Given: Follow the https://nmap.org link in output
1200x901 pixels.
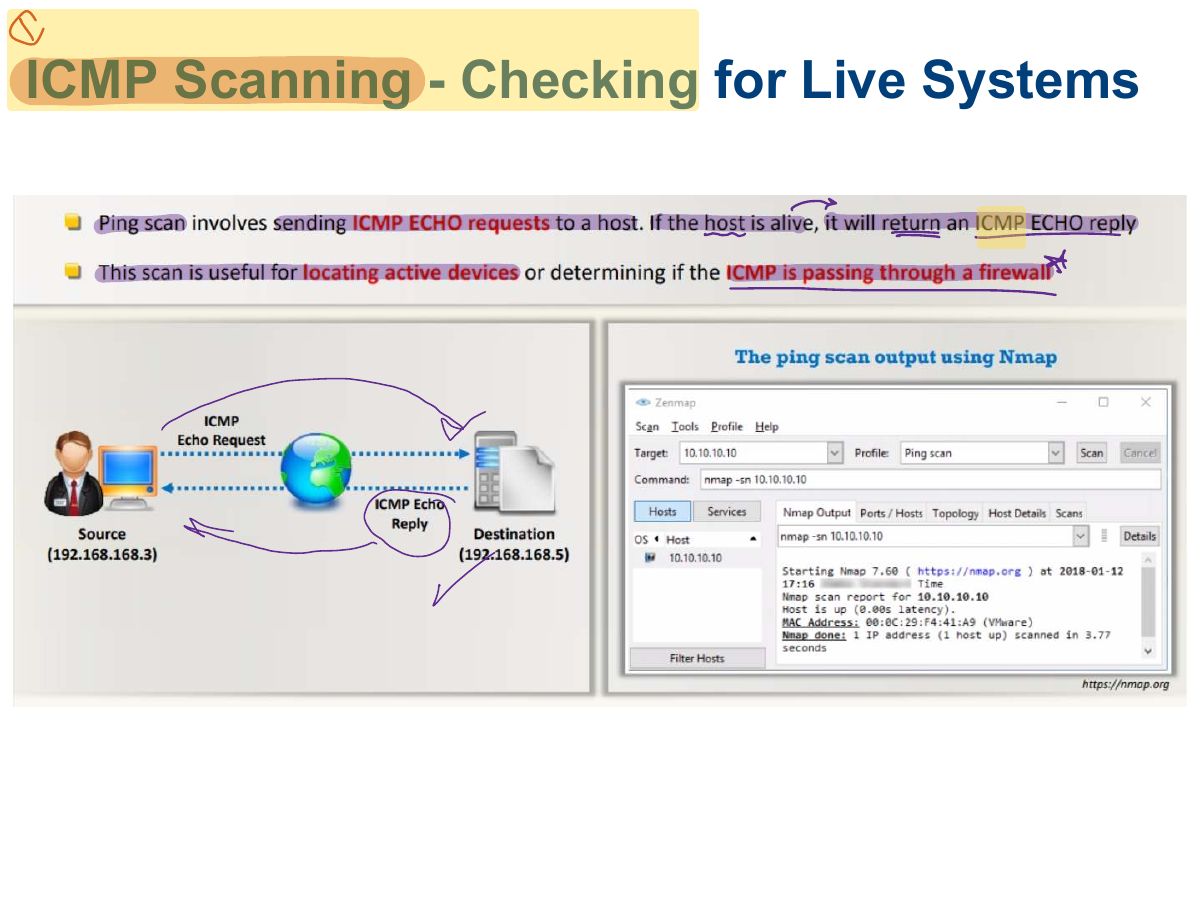Looking at the screenshot, I should [x=969, y=571].
